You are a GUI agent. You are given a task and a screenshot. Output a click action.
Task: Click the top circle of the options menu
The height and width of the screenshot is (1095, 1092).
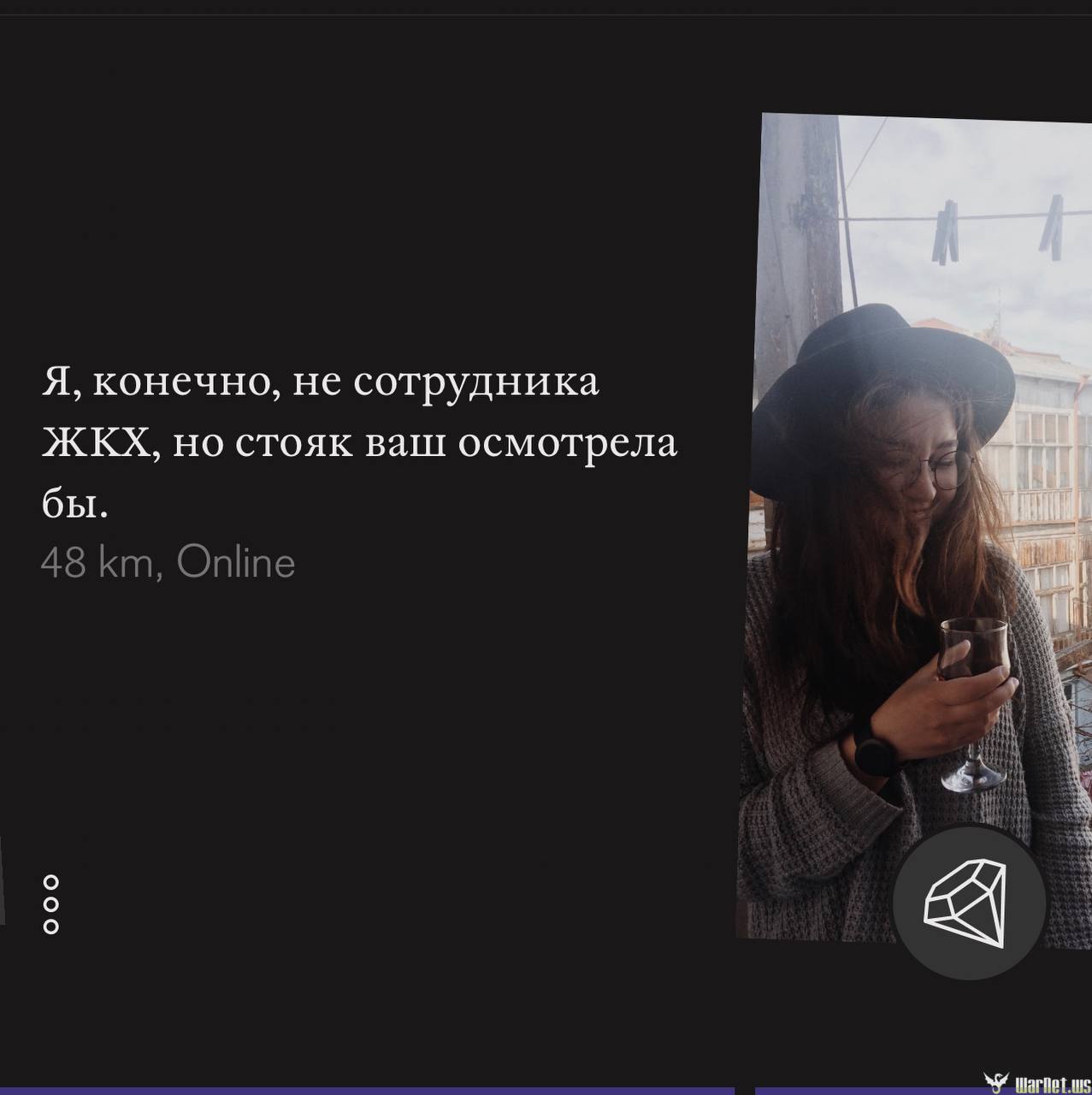[50, 881]
